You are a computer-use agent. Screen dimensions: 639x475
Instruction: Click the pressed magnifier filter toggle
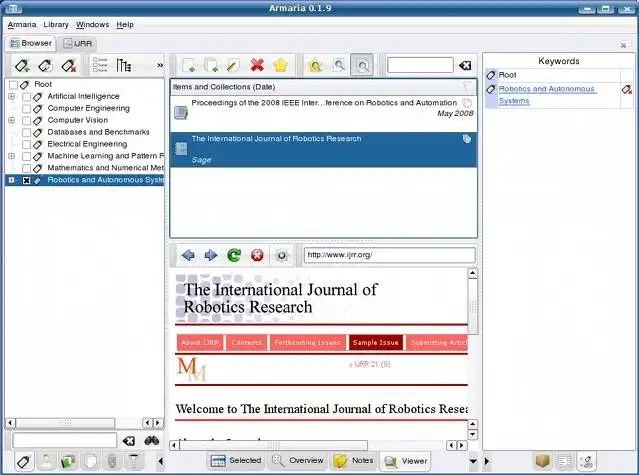[362, 65]
